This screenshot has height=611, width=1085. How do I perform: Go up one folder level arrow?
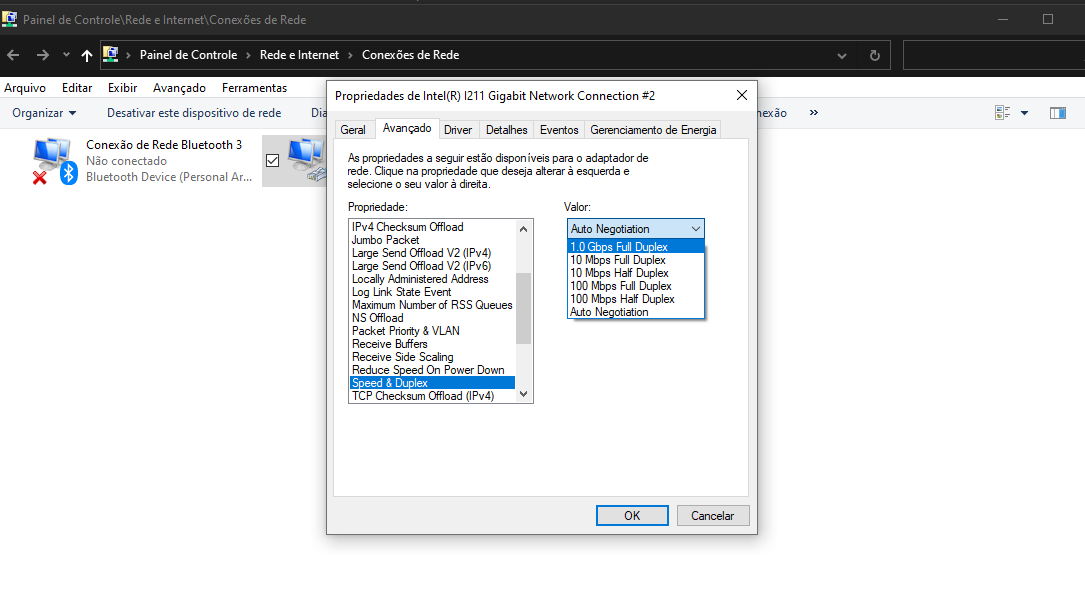pos(86,55)
